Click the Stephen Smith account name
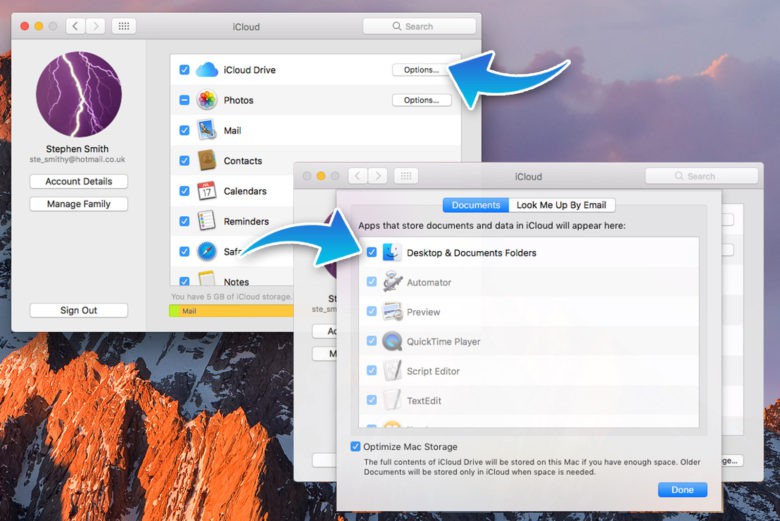This screenshot has height=521, width=780. tap(77, 149)
